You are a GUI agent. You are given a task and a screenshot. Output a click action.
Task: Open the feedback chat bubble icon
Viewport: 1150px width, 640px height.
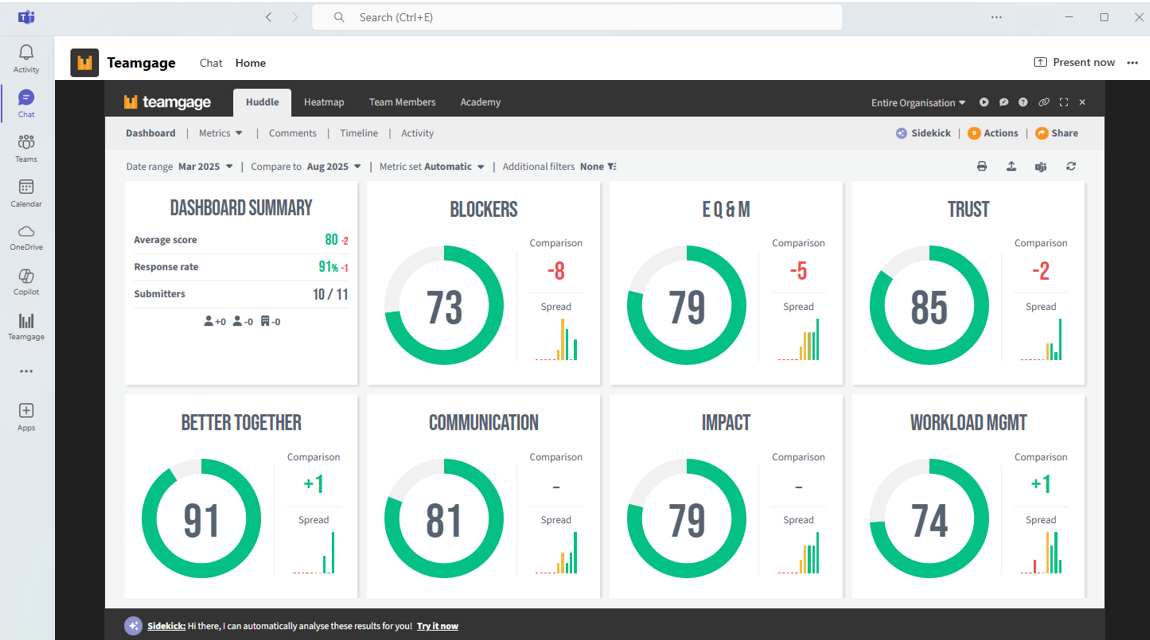[x=1004, y=102]
